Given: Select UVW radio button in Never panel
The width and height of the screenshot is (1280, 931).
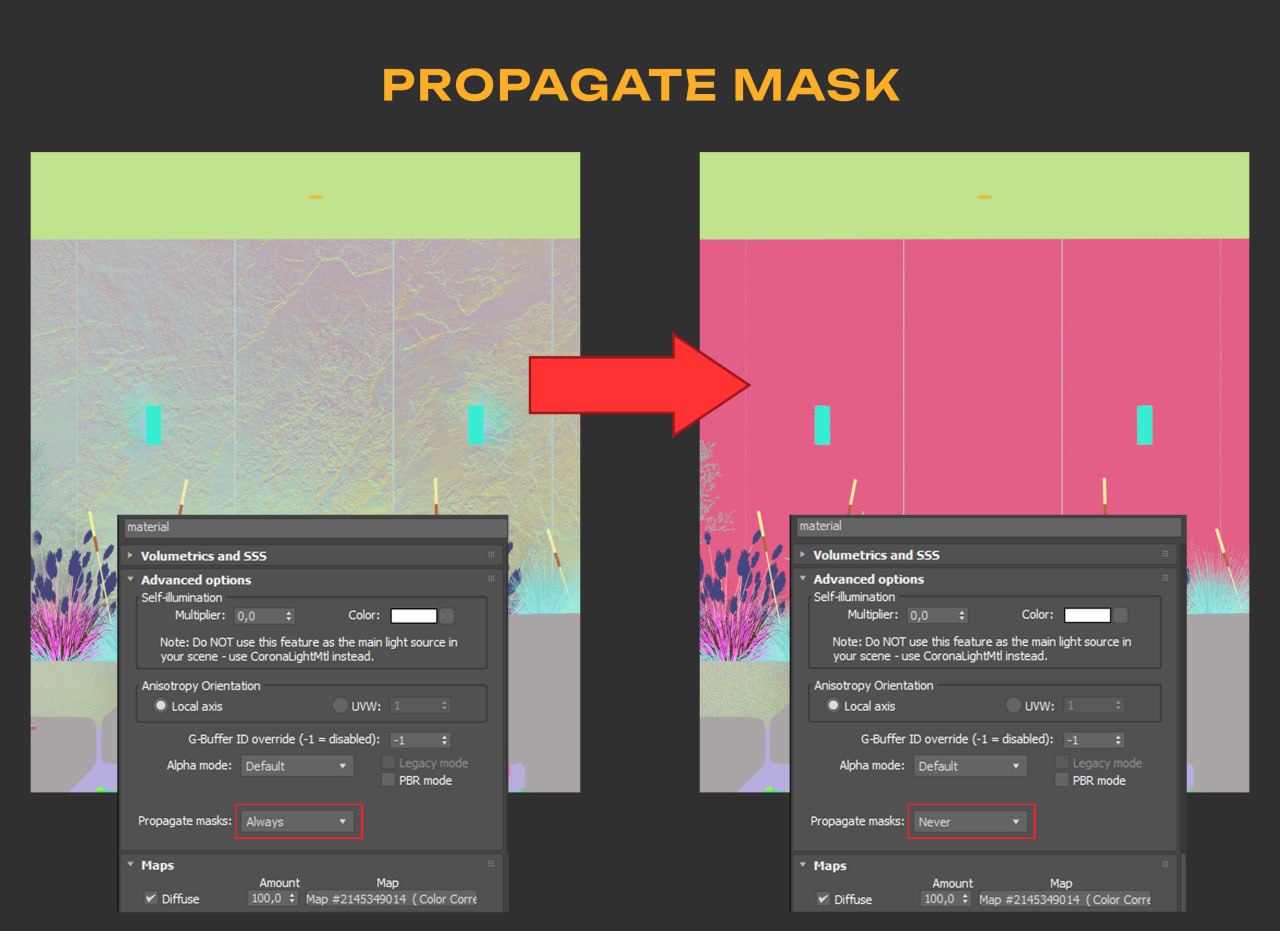Looking at the screenshot, I should coord(1014,706).
